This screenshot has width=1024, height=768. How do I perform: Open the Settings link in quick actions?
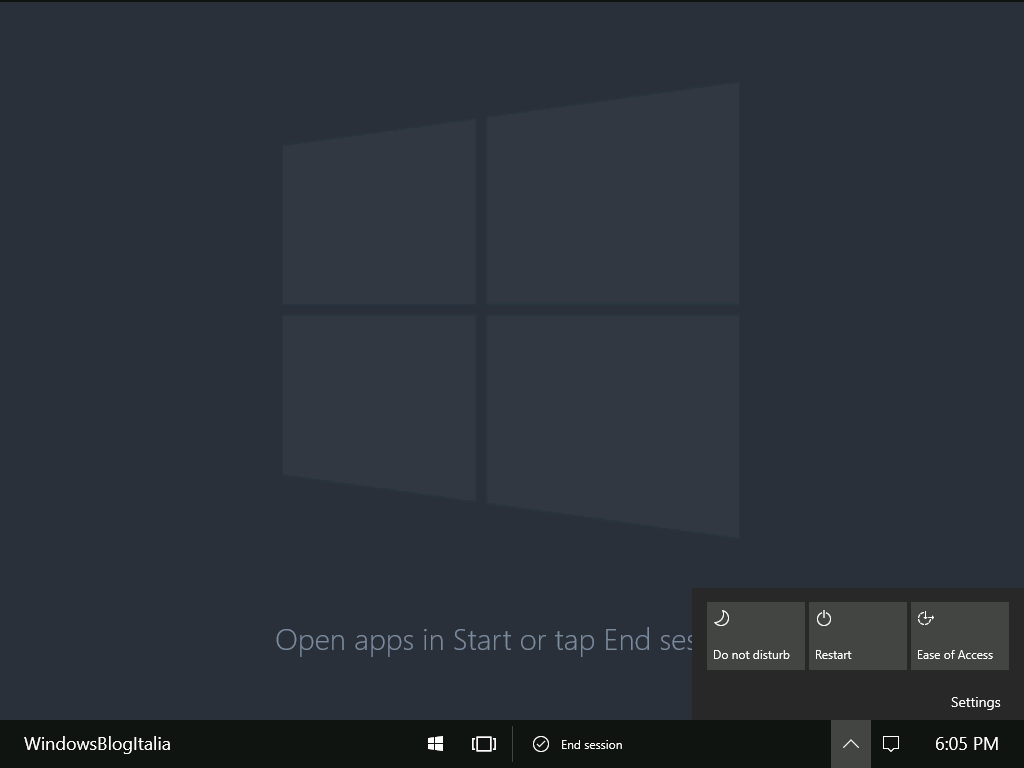tap(975, 702)
